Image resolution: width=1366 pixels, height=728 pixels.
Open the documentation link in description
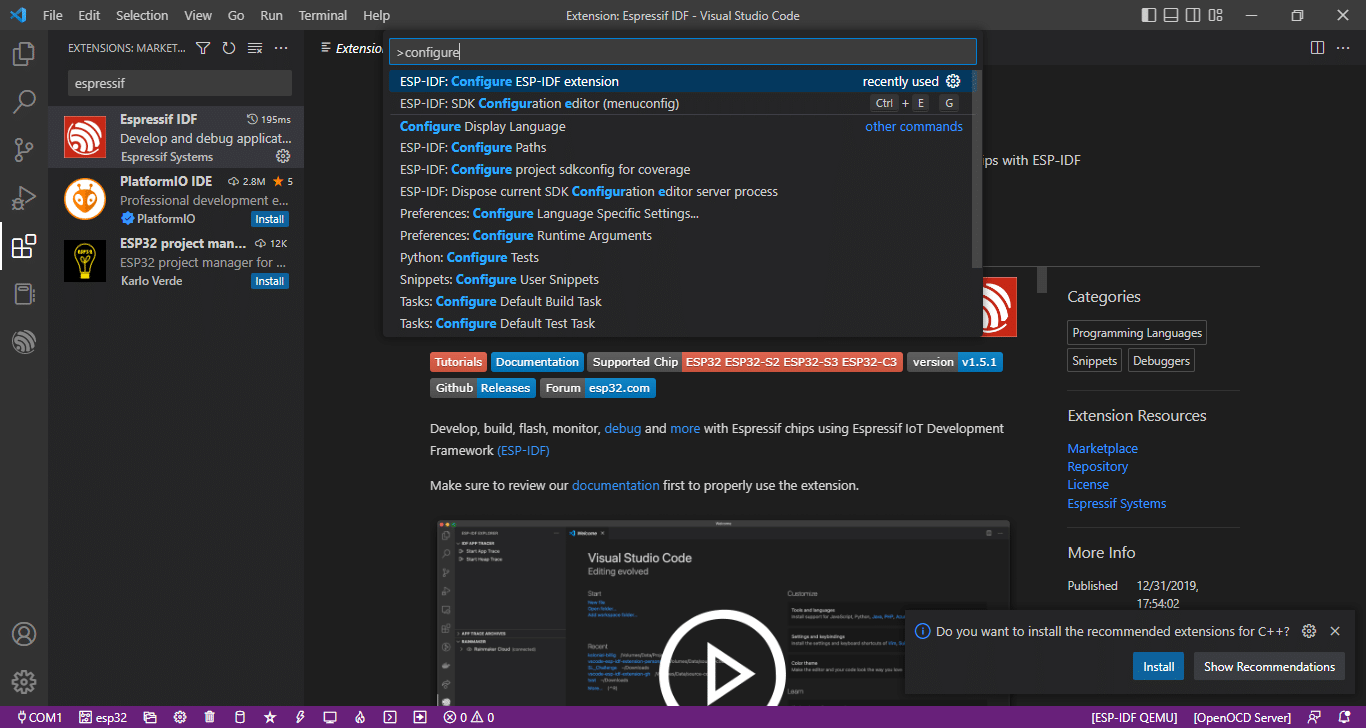pos(615,485)
